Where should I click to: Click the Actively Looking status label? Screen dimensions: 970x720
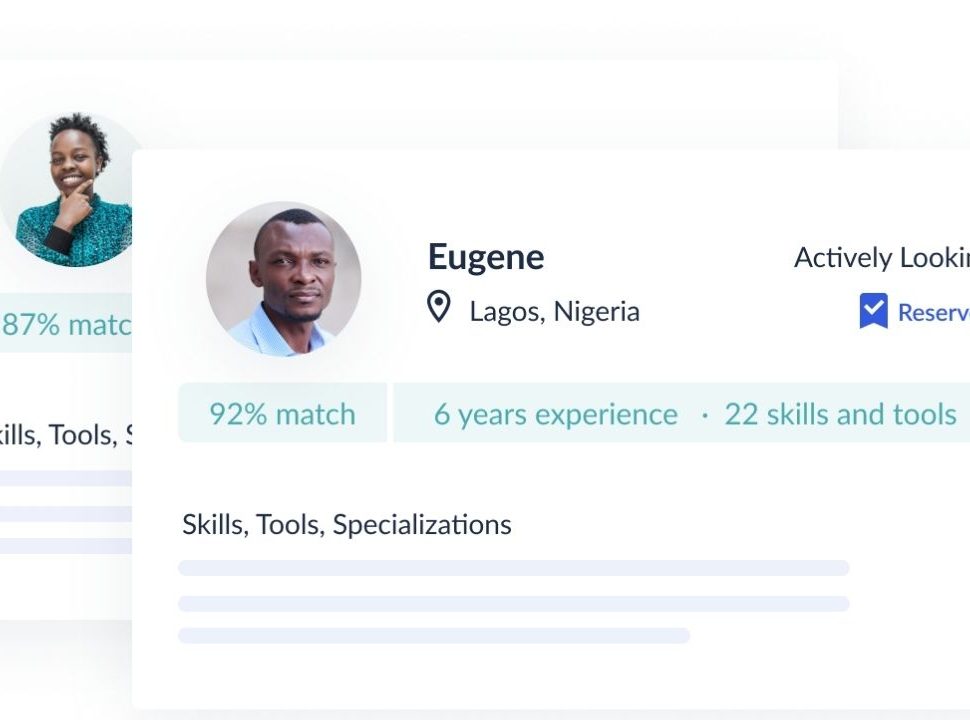(882, 257)
